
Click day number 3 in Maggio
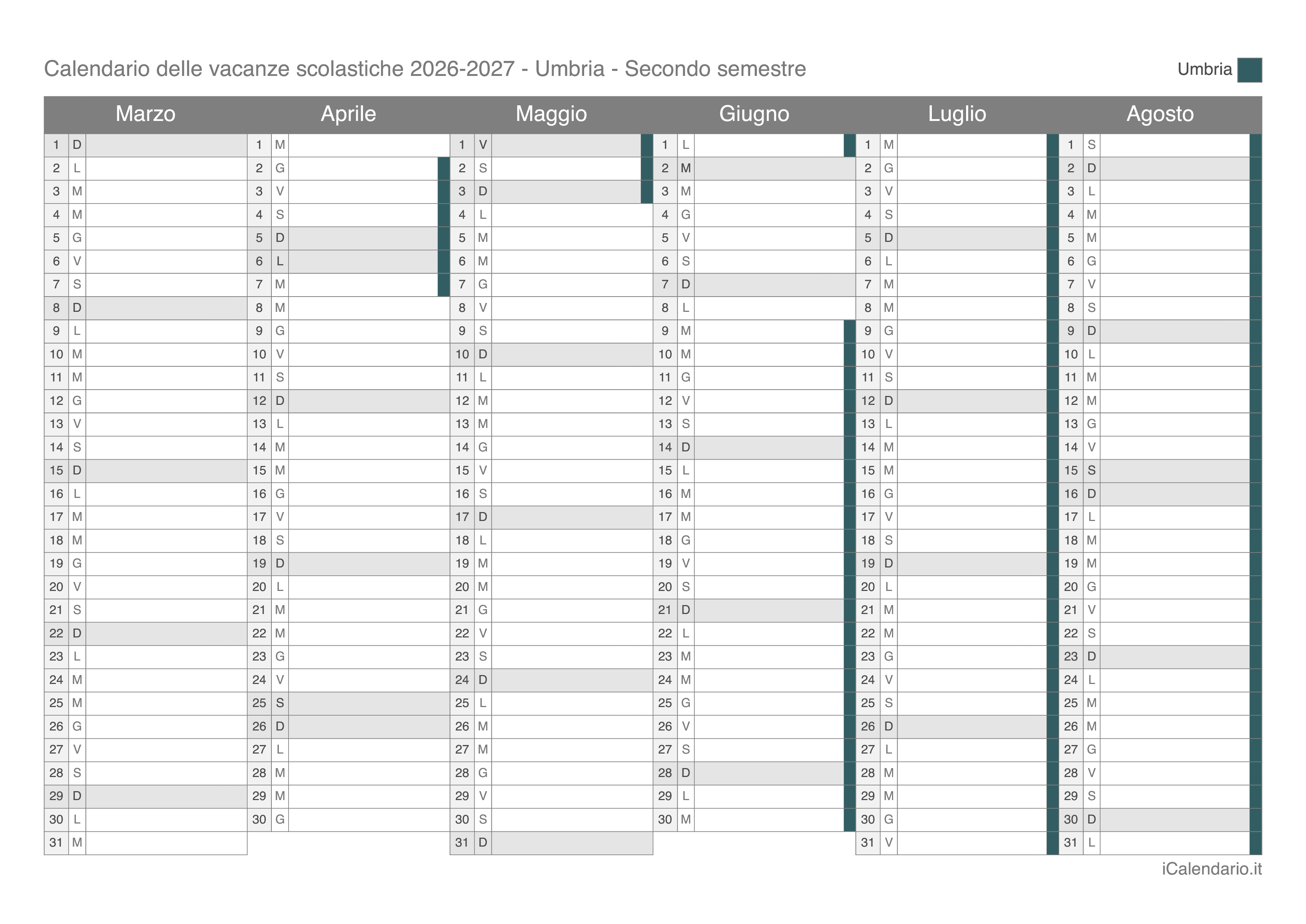tap(462, 191)
